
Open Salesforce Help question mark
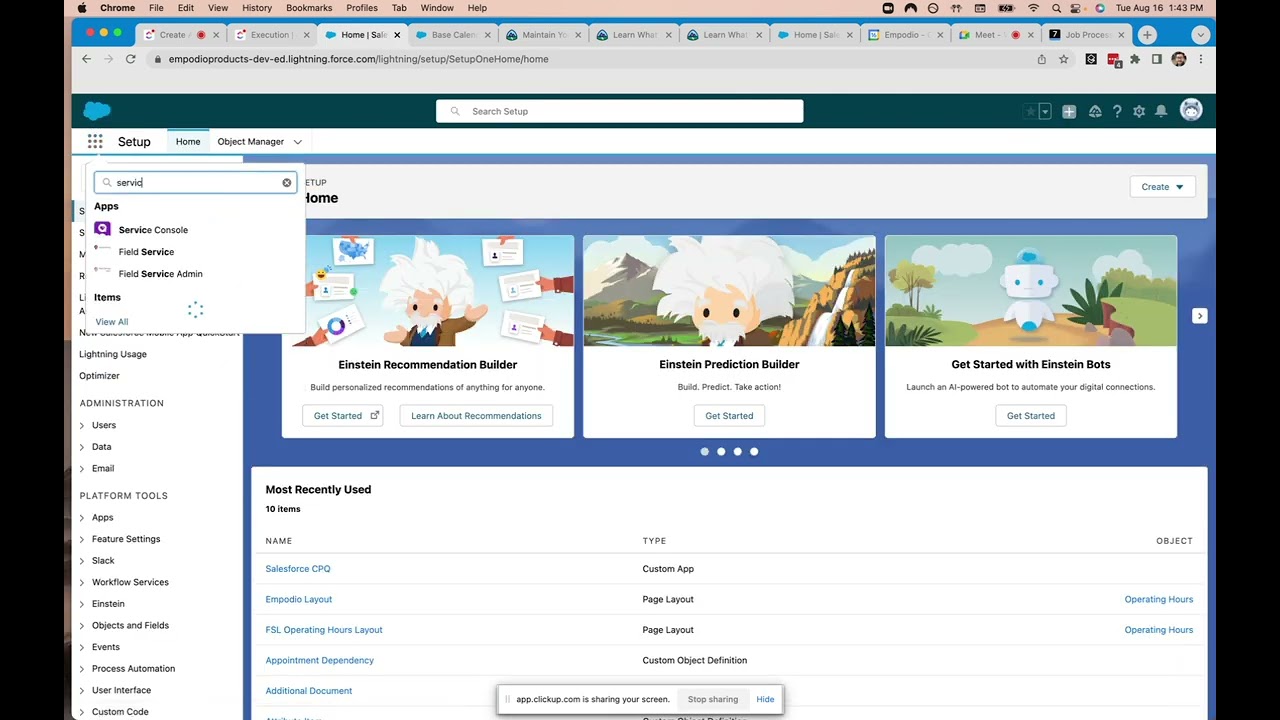click(x=1117, y=112)
